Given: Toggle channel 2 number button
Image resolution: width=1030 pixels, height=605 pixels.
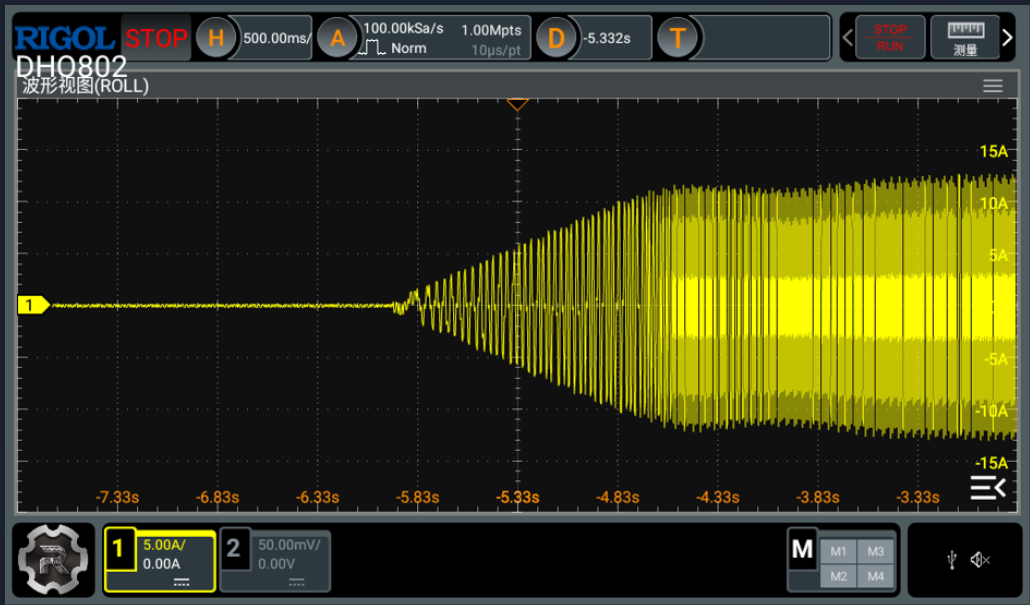Looking at the screenshot, I should [x=234, y=548].
